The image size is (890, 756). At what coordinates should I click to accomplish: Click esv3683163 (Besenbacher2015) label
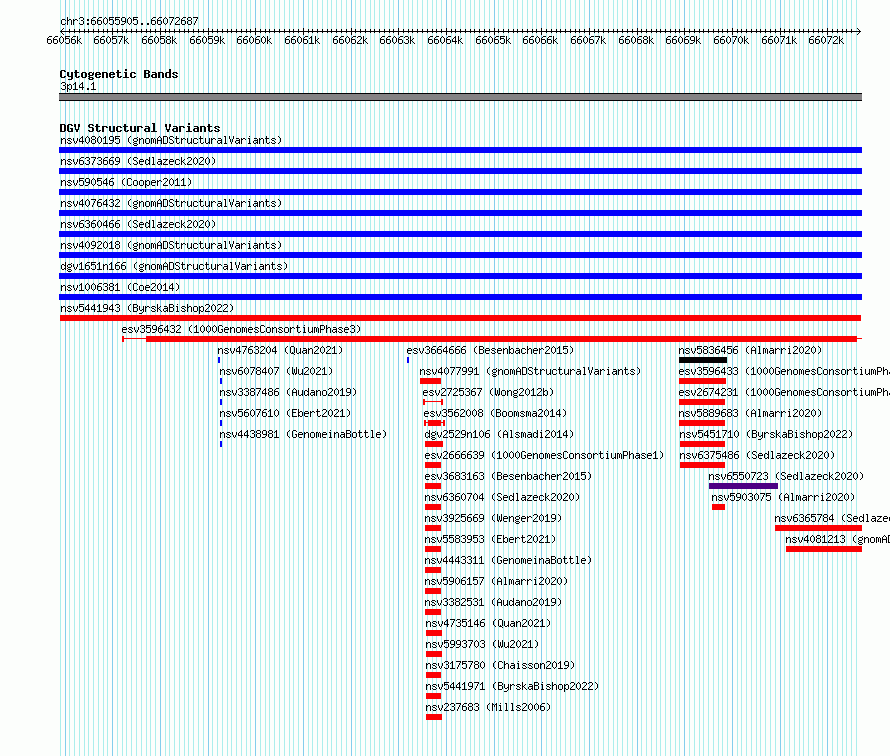(509, 476)
